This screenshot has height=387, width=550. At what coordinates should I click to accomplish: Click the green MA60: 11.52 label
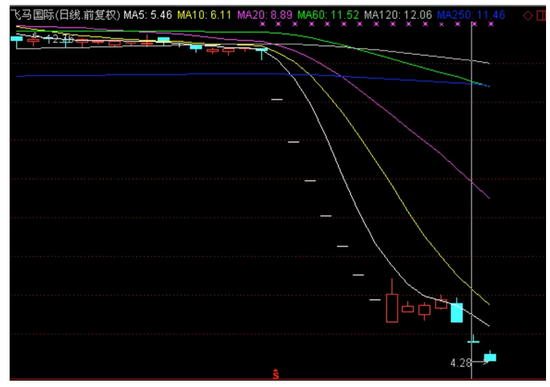pyautogui.click(x=328, y=15)
